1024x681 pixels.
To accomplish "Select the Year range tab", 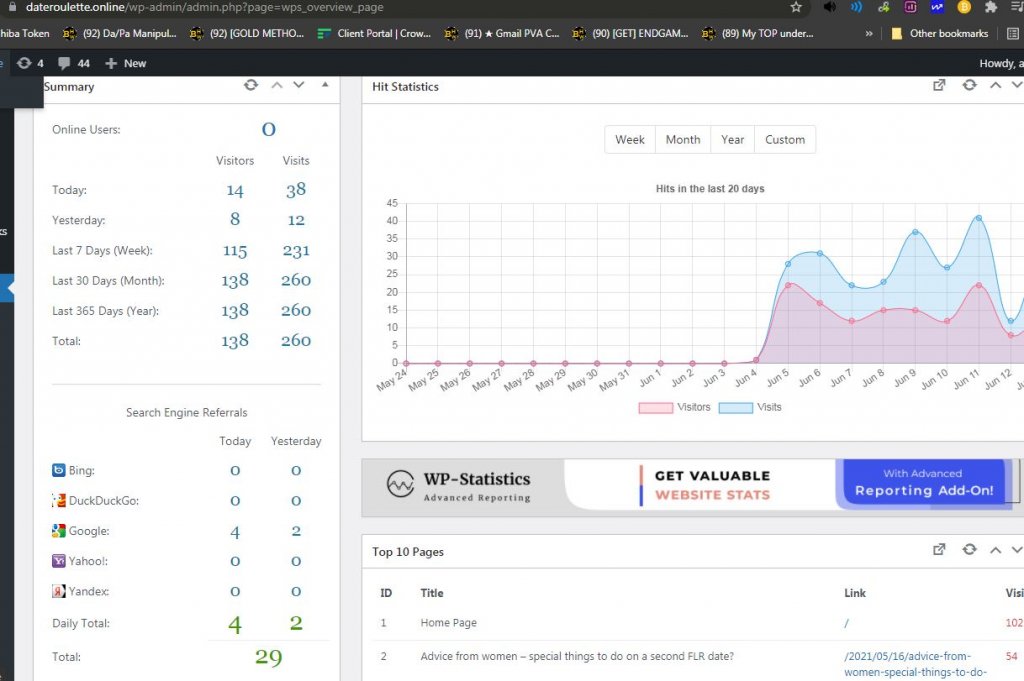I will [x=733, y=140].
